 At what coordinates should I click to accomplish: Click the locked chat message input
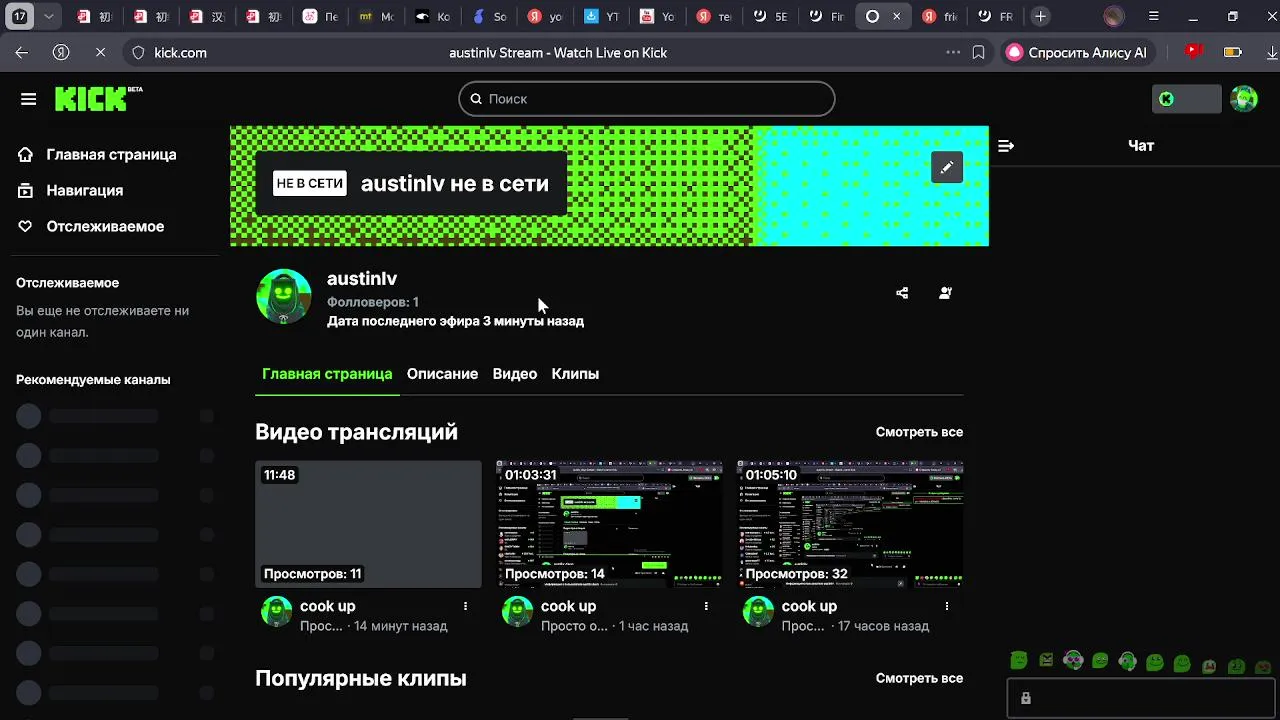(1143, 698)
